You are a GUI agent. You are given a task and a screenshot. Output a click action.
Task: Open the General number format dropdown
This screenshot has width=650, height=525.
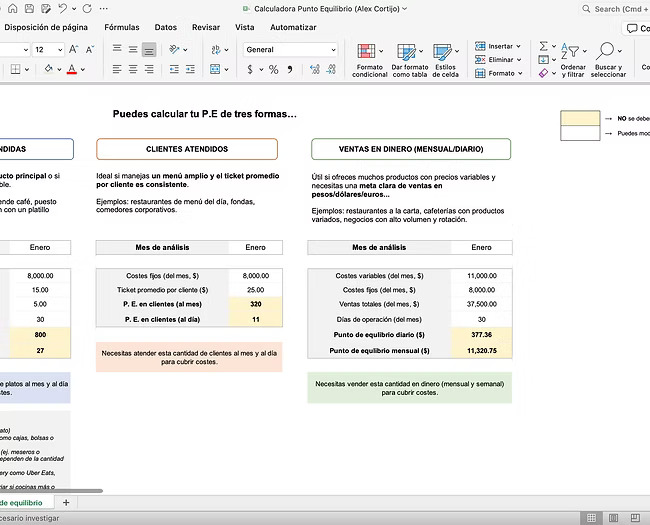pos(332,49)
